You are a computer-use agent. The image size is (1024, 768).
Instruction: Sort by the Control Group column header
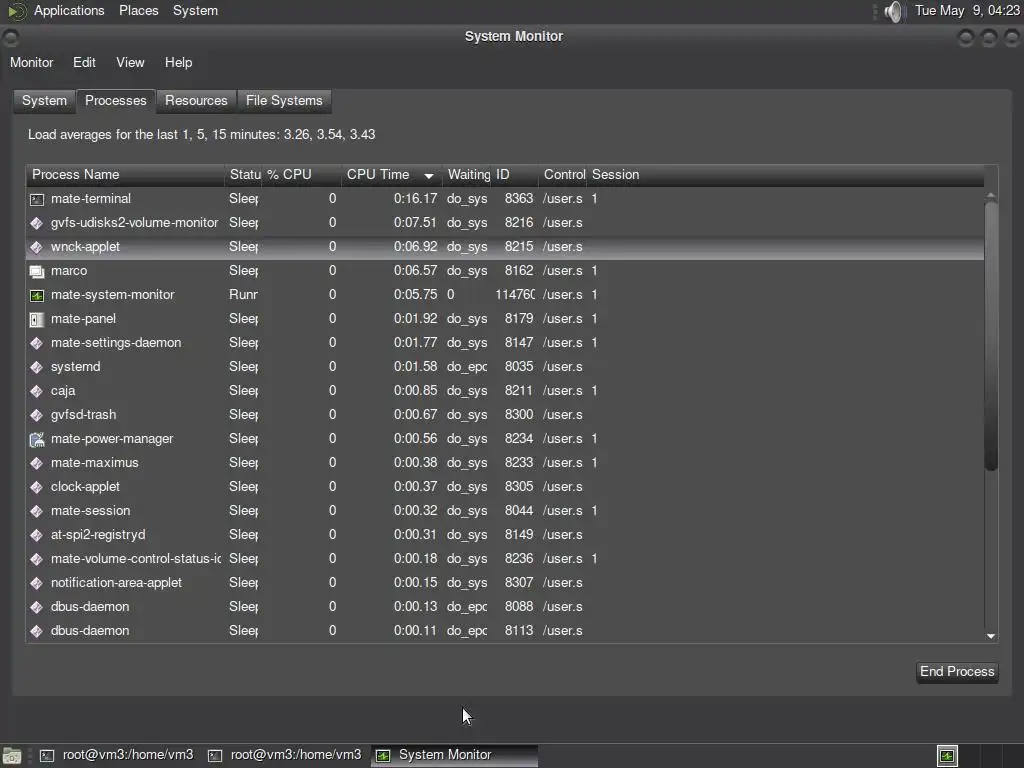tap(563, 175)
